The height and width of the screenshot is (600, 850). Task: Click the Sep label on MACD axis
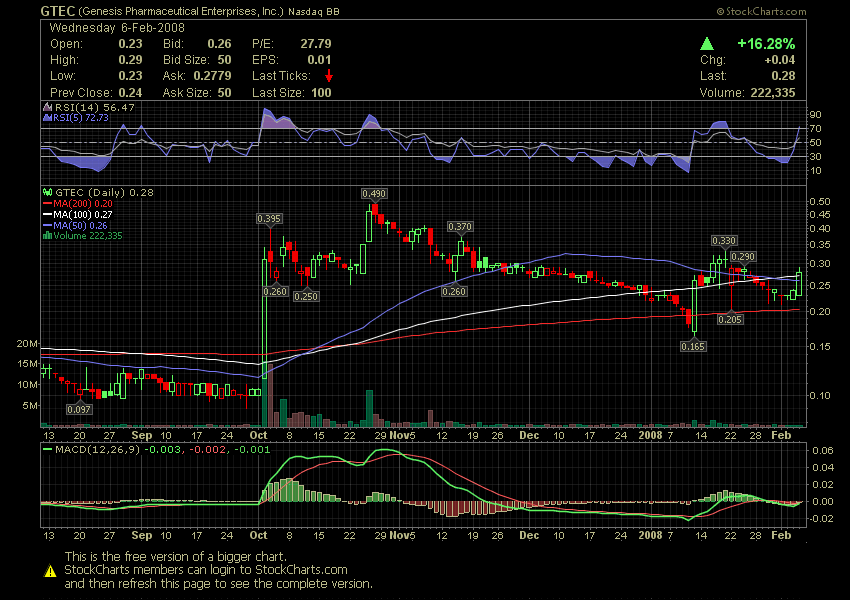point(141,535)
